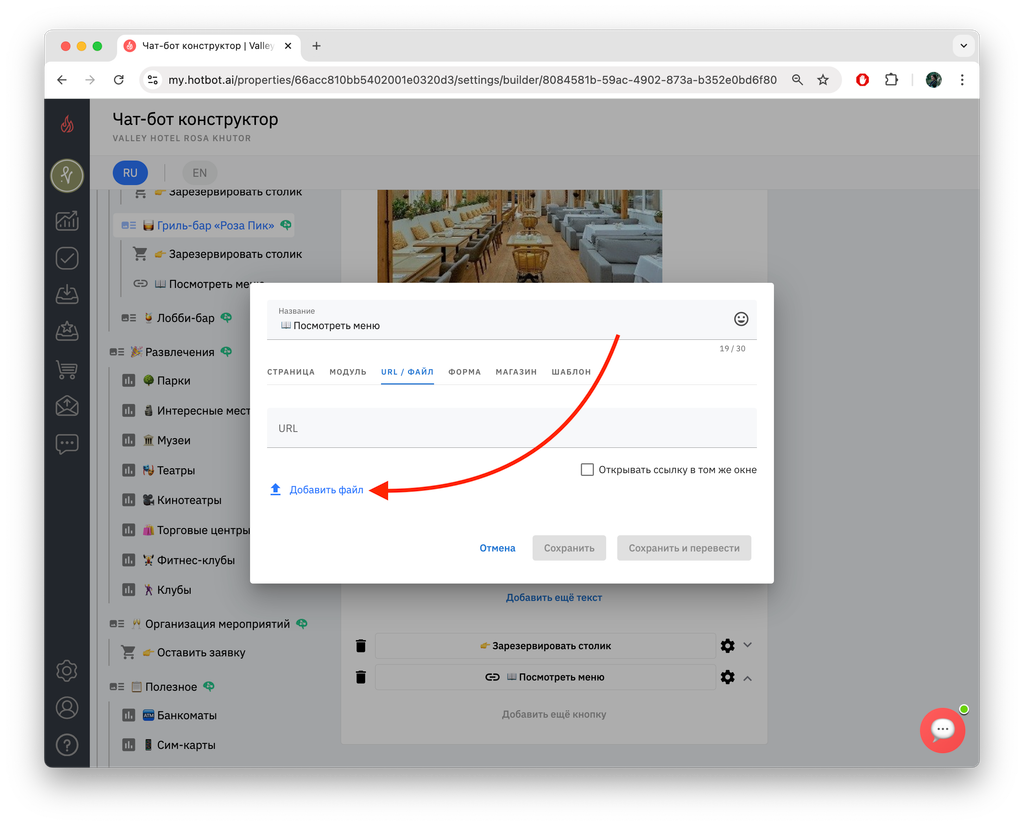The height and width of the screenshot is (826, 1024).
Task: Select Кинотеатры in the tree
Action: pyautogui.click(x=189, y=500)
